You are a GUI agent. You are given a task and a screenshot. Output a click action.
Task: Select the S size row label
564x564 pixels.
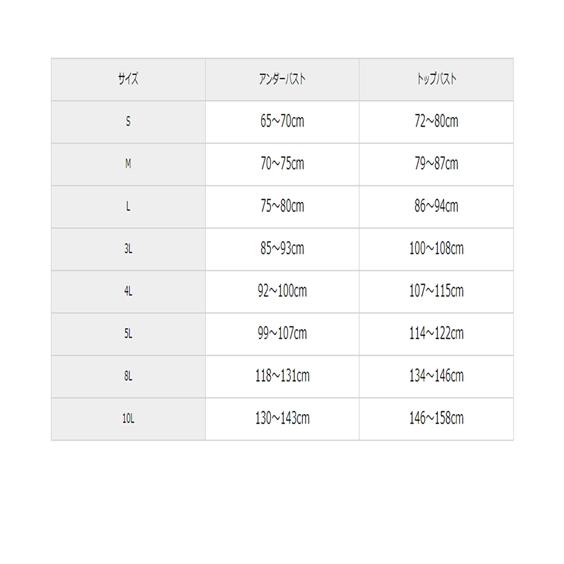[128, 122]
